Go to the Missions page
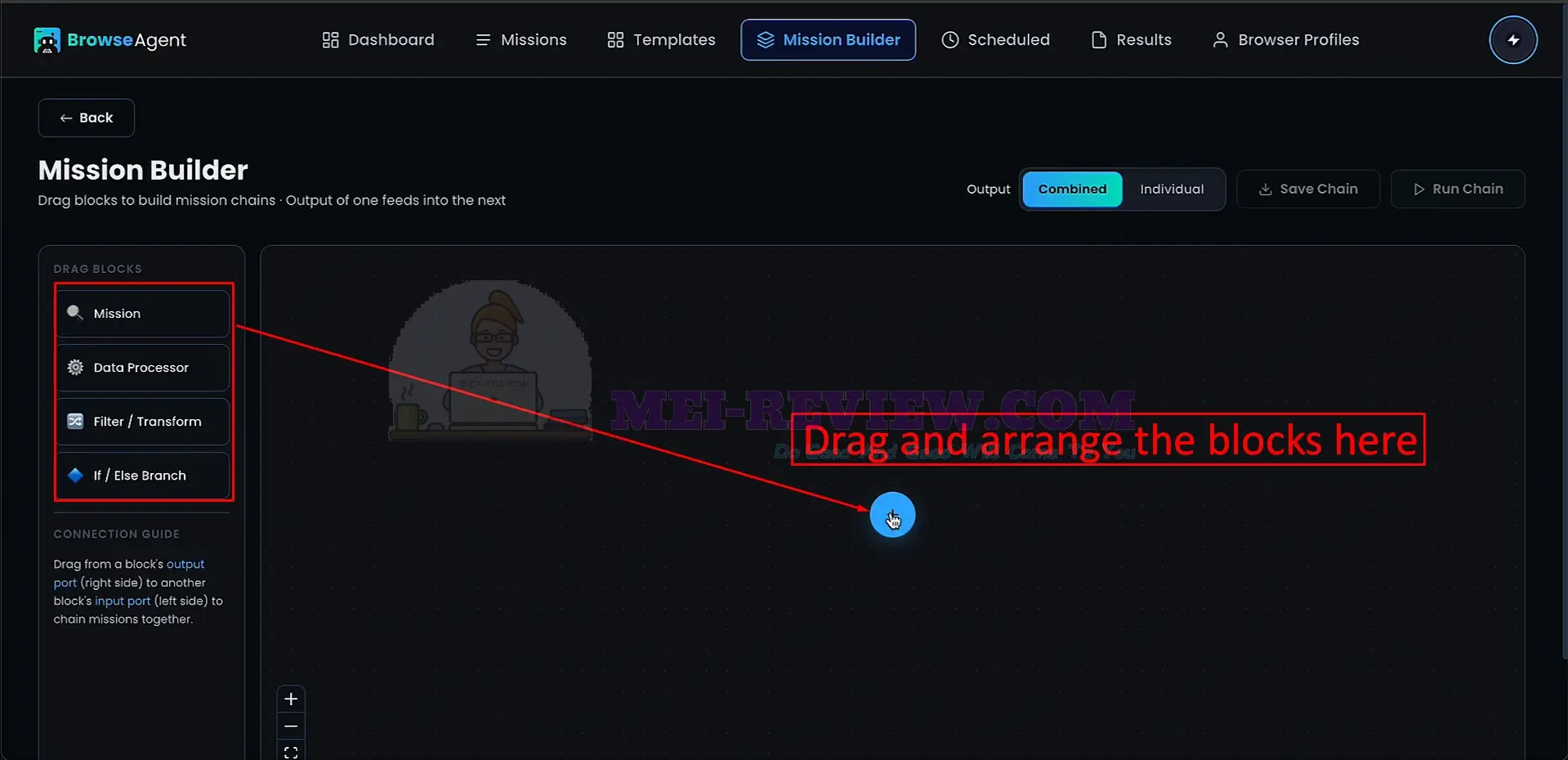This screenshot has height=760, width=1568. click(x=521, y=40)
